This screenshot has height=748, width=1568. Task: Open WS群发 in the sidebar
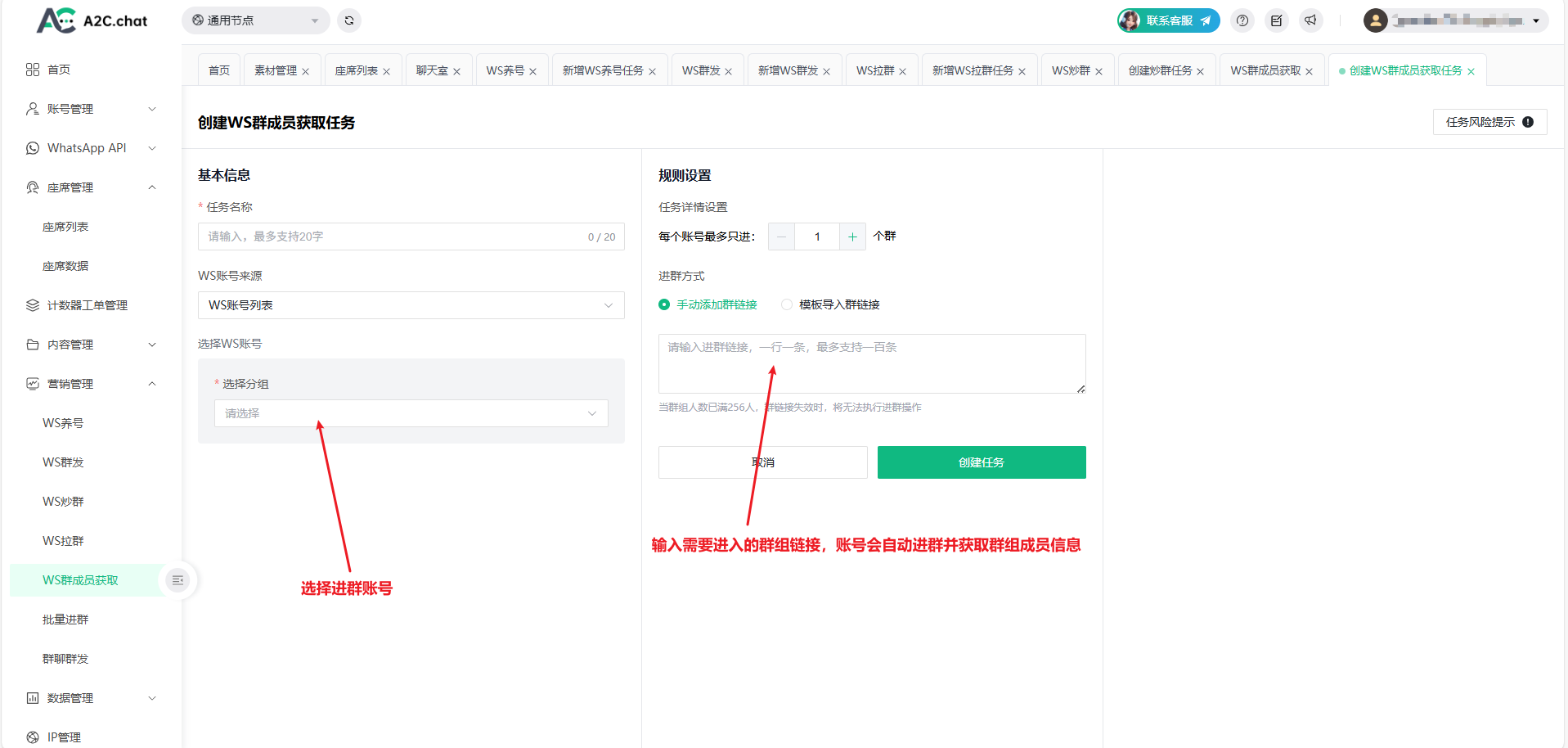[x=63, y=462]
